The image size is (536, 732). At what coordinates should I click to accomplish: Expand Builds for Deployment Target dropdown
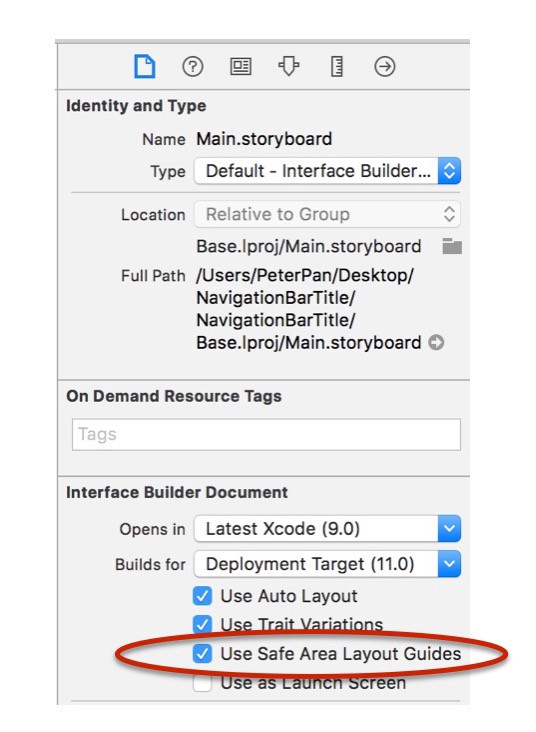coord(328,564)
